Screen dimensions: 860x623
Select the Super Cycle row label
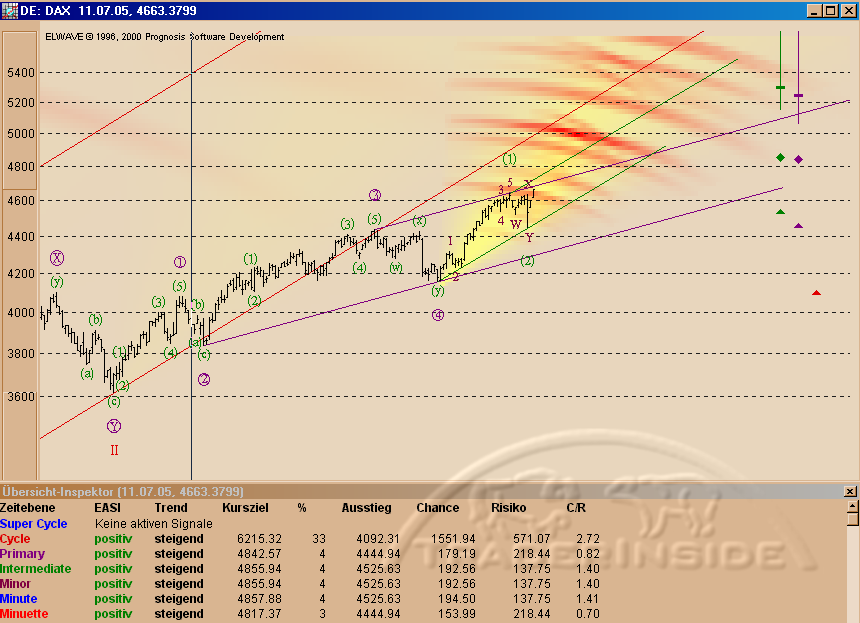(x=33, y=524)
